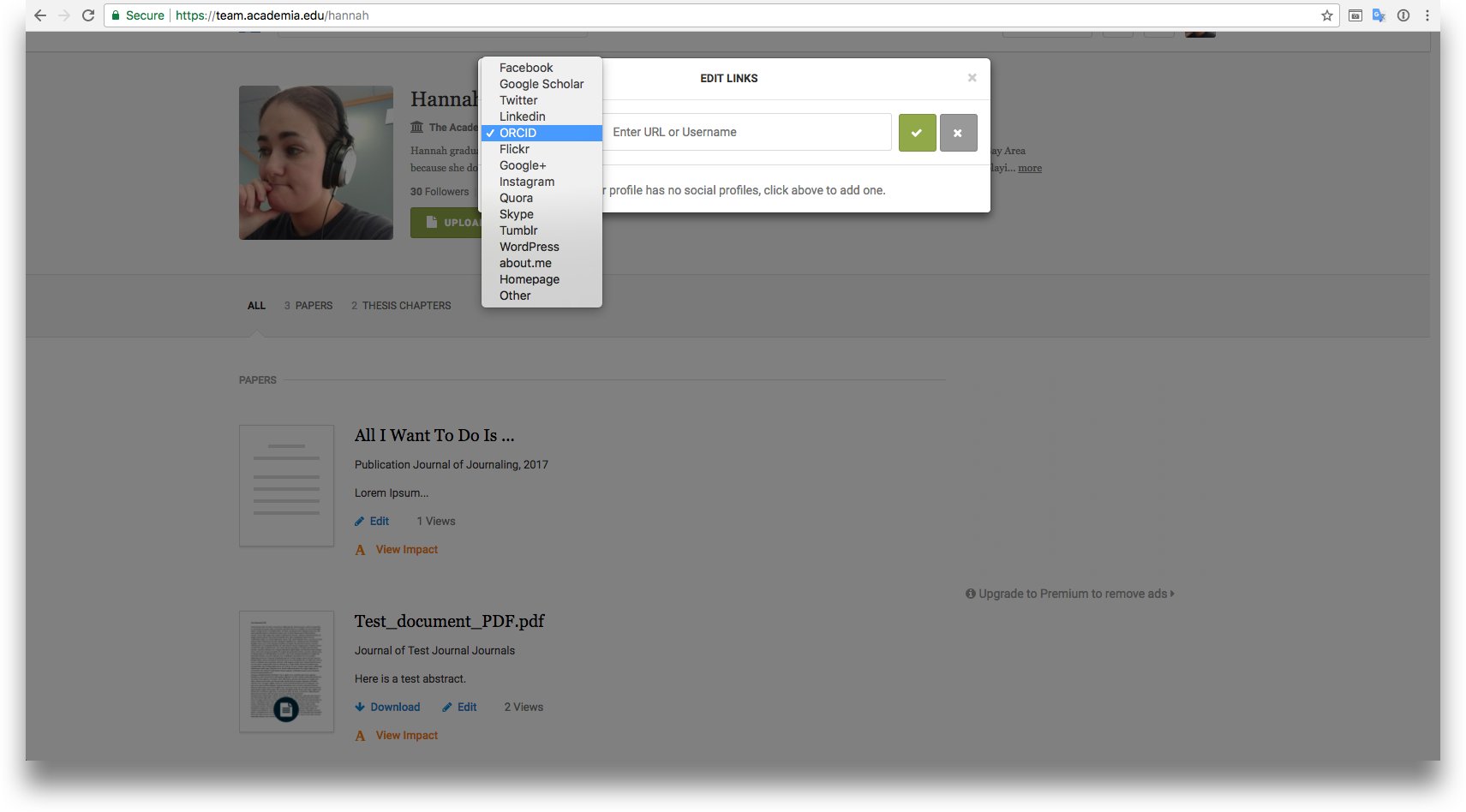Click the browser back arrow
This screenshot has width=1466, height=812.
tap(40, 15)
